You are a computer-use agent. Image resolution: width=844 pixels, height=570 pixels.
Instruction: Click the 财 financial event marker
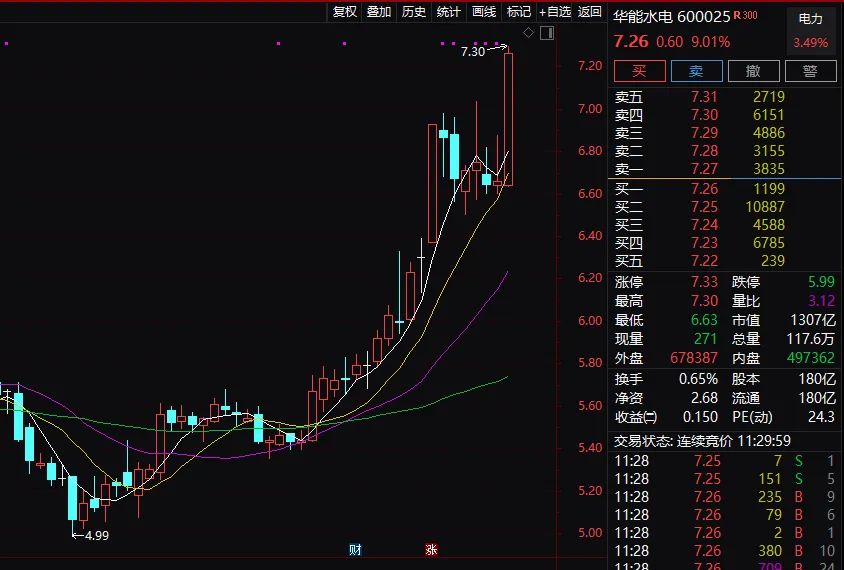[x=355, y=550]
